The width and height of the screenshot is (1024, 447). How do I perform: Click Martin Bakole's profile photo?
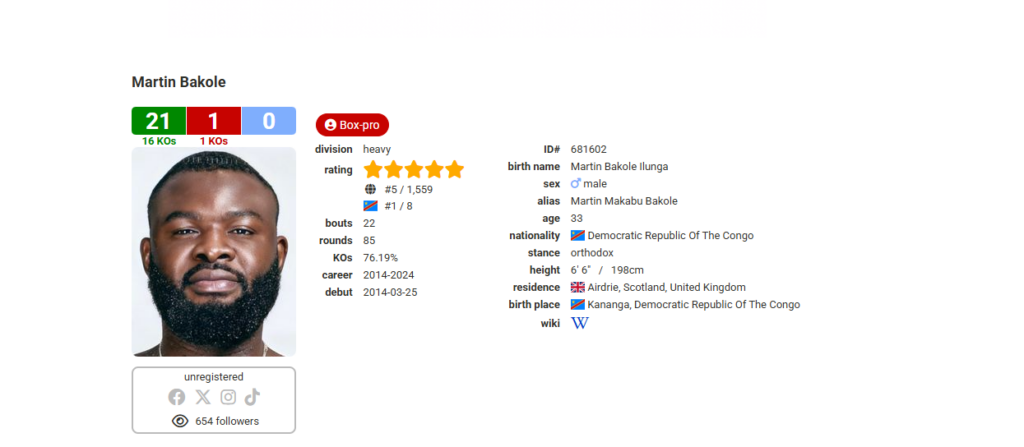214,252
